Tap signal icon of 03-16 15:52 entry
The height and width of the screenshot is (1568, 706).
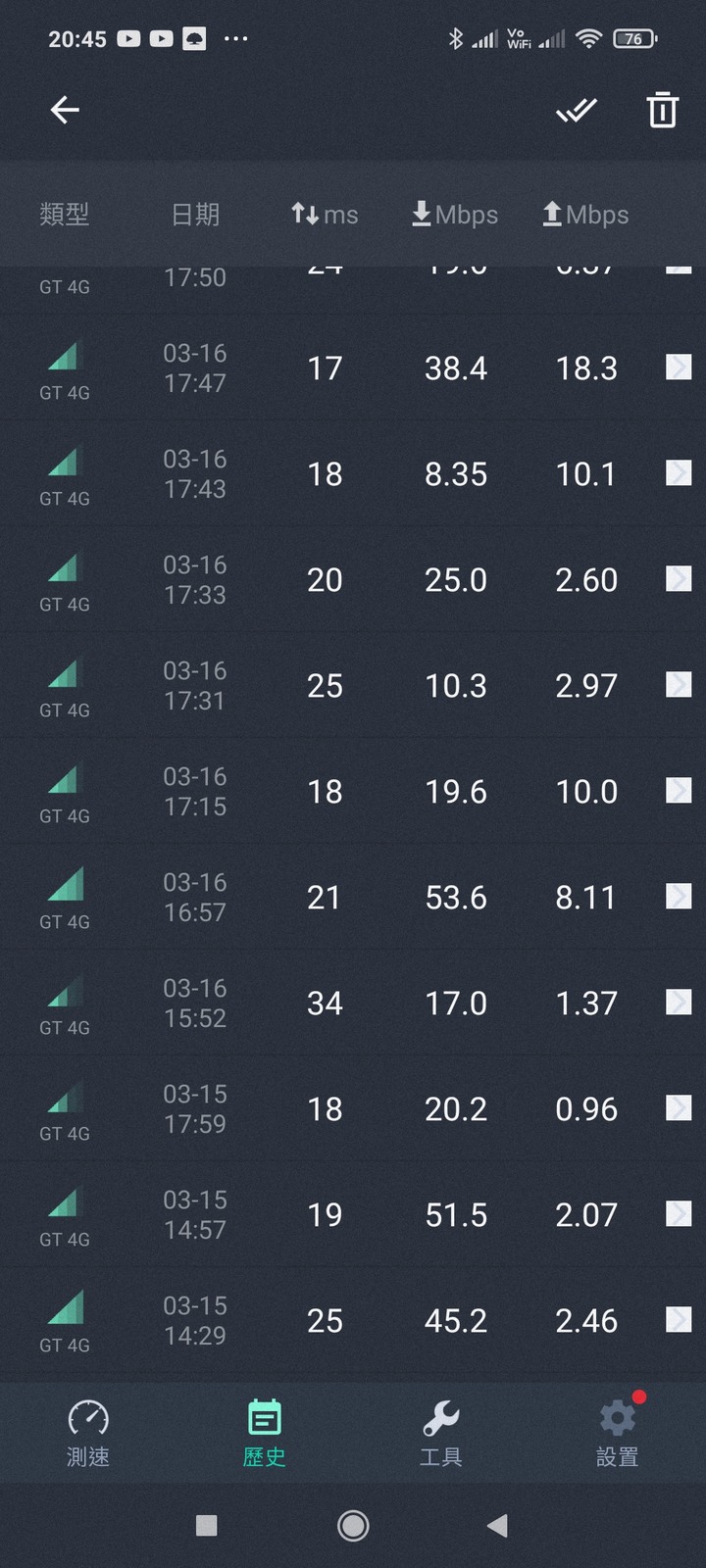click(x=65, y=993)
